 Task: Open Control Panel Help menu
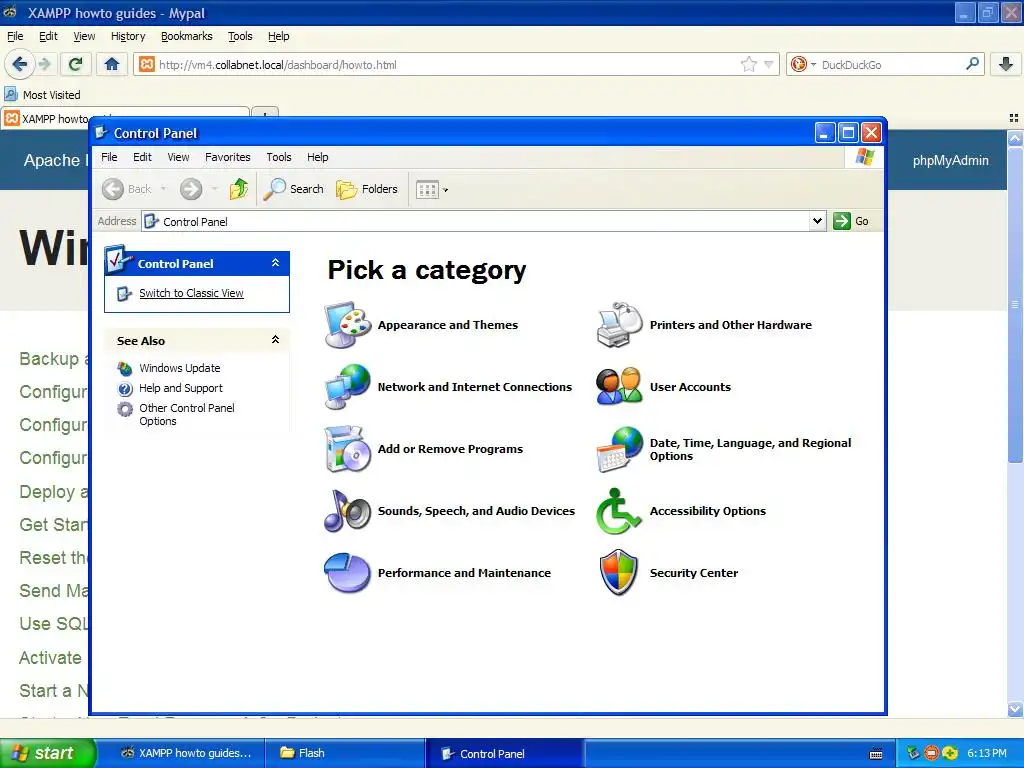[x=317, y=157]
